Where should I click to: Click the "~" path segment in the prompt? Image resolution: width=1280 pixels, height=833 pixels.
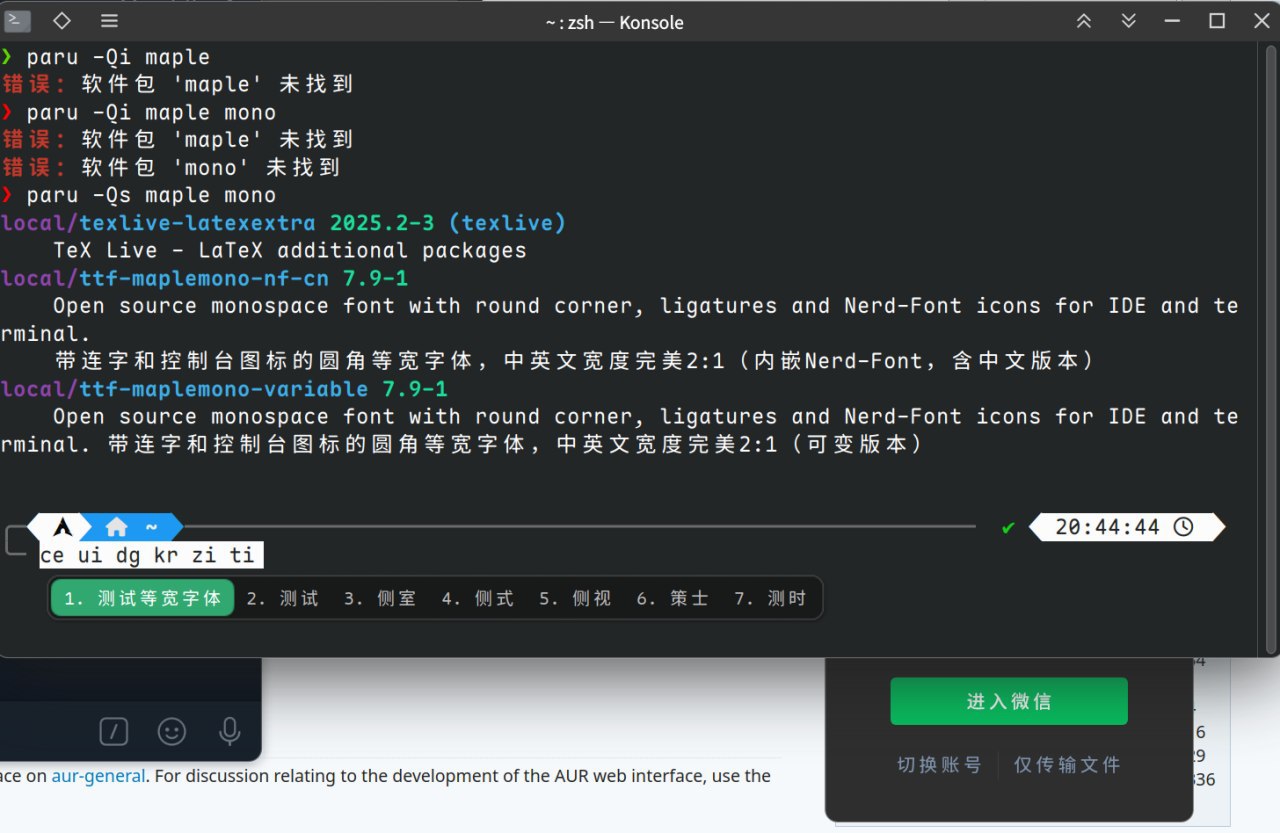tap(152, 527)
